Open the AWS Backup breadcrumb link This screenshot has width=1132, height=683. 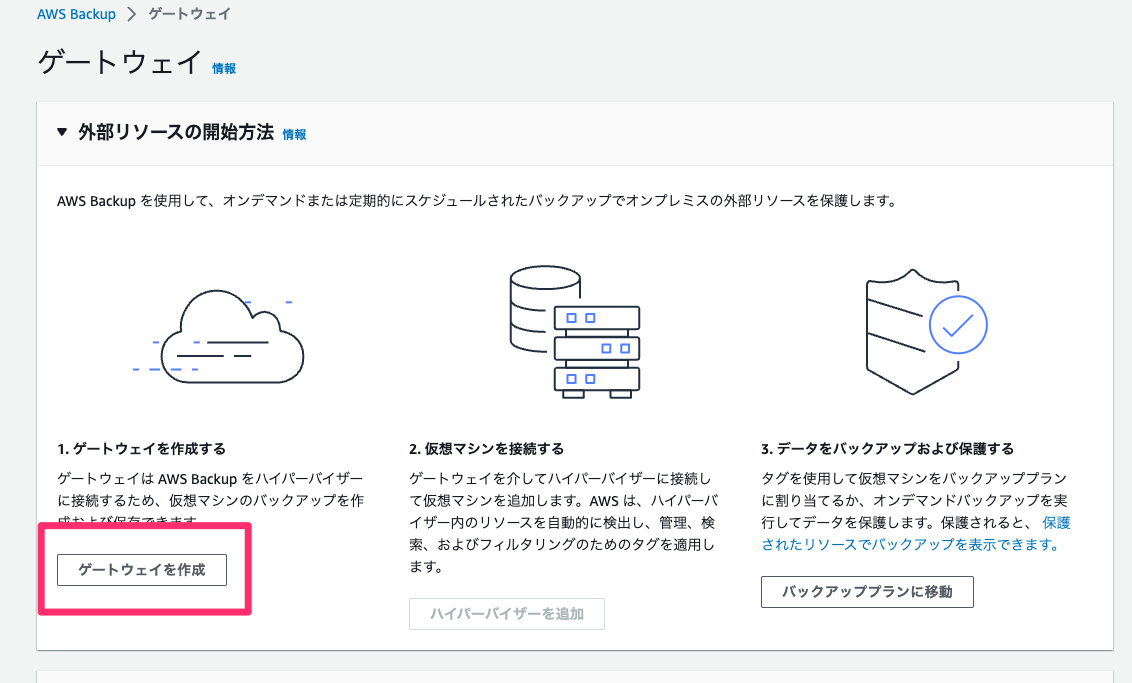77,14
